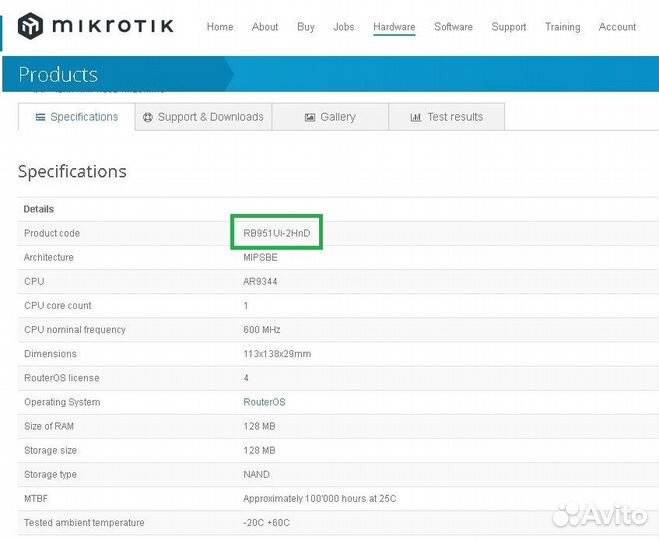This screenshot has height=540, width=659.
Task: Open the Jobs menu item
Action: pos(343,27)
